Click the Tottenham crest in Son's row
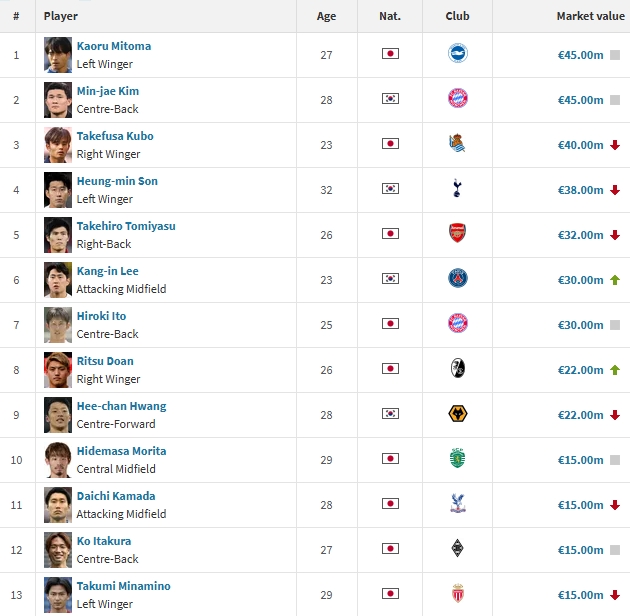 pyautogui.click(x=458, y=189)
